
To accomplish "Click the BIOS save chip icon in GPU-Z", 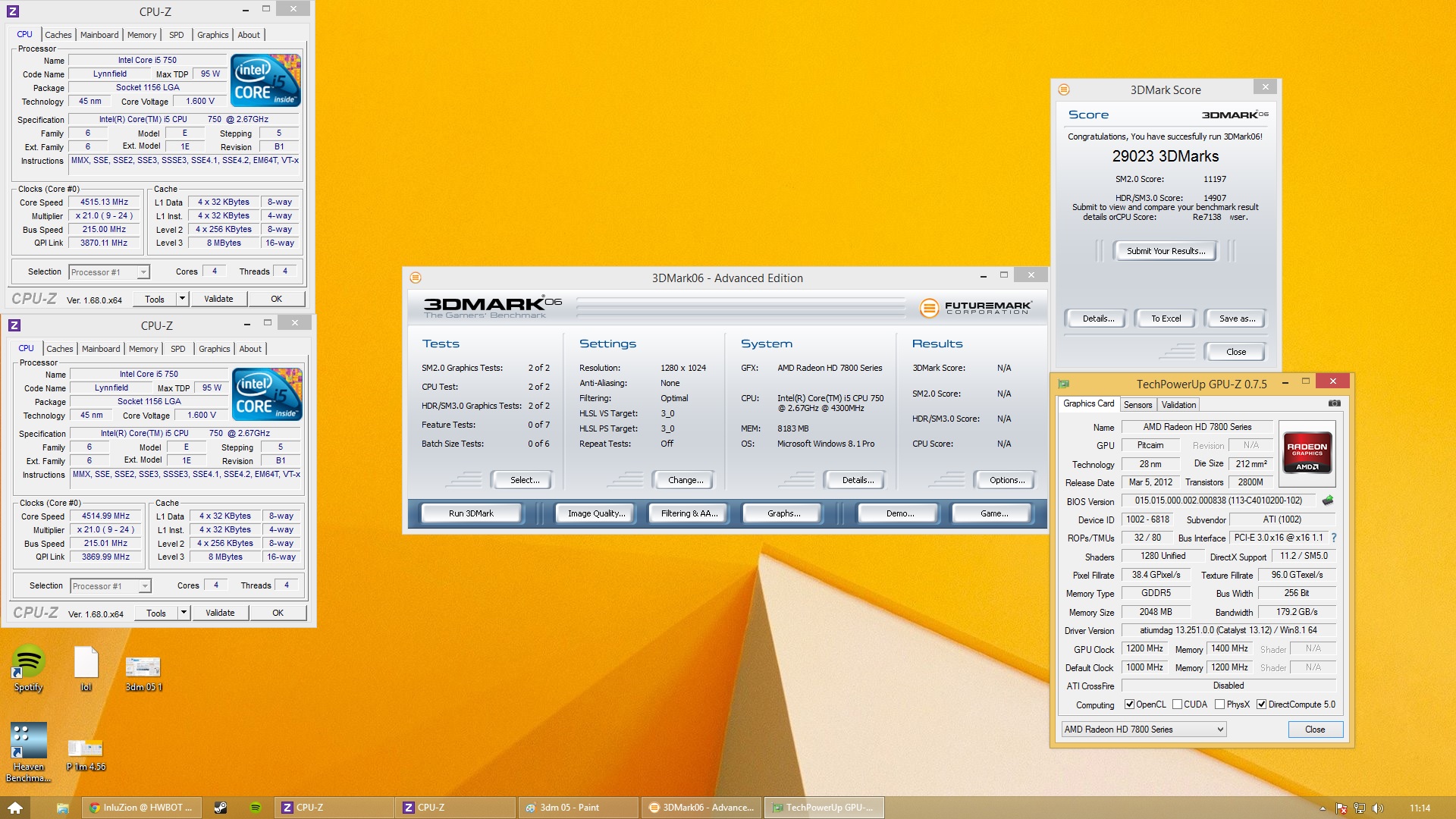I will tap(1328, 500).
